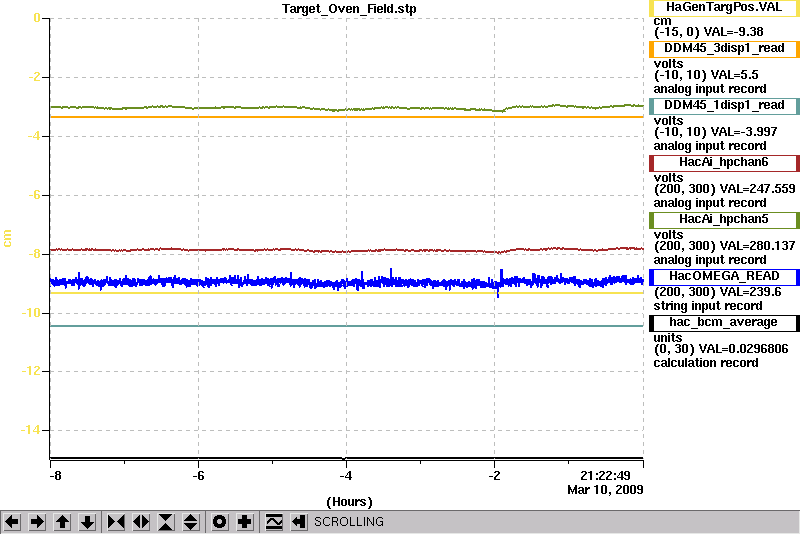
Task: Click the -8 hours x-axis tick label
Action: [55, 476]
